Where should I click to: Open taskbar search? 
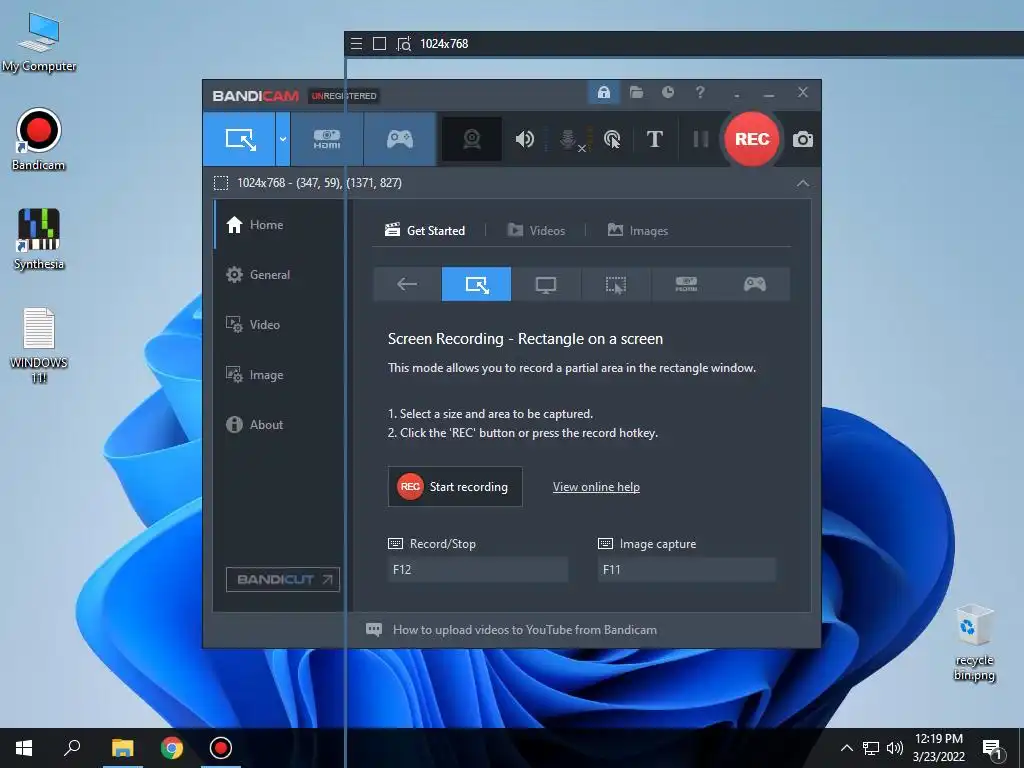click(x=72, y=748)
